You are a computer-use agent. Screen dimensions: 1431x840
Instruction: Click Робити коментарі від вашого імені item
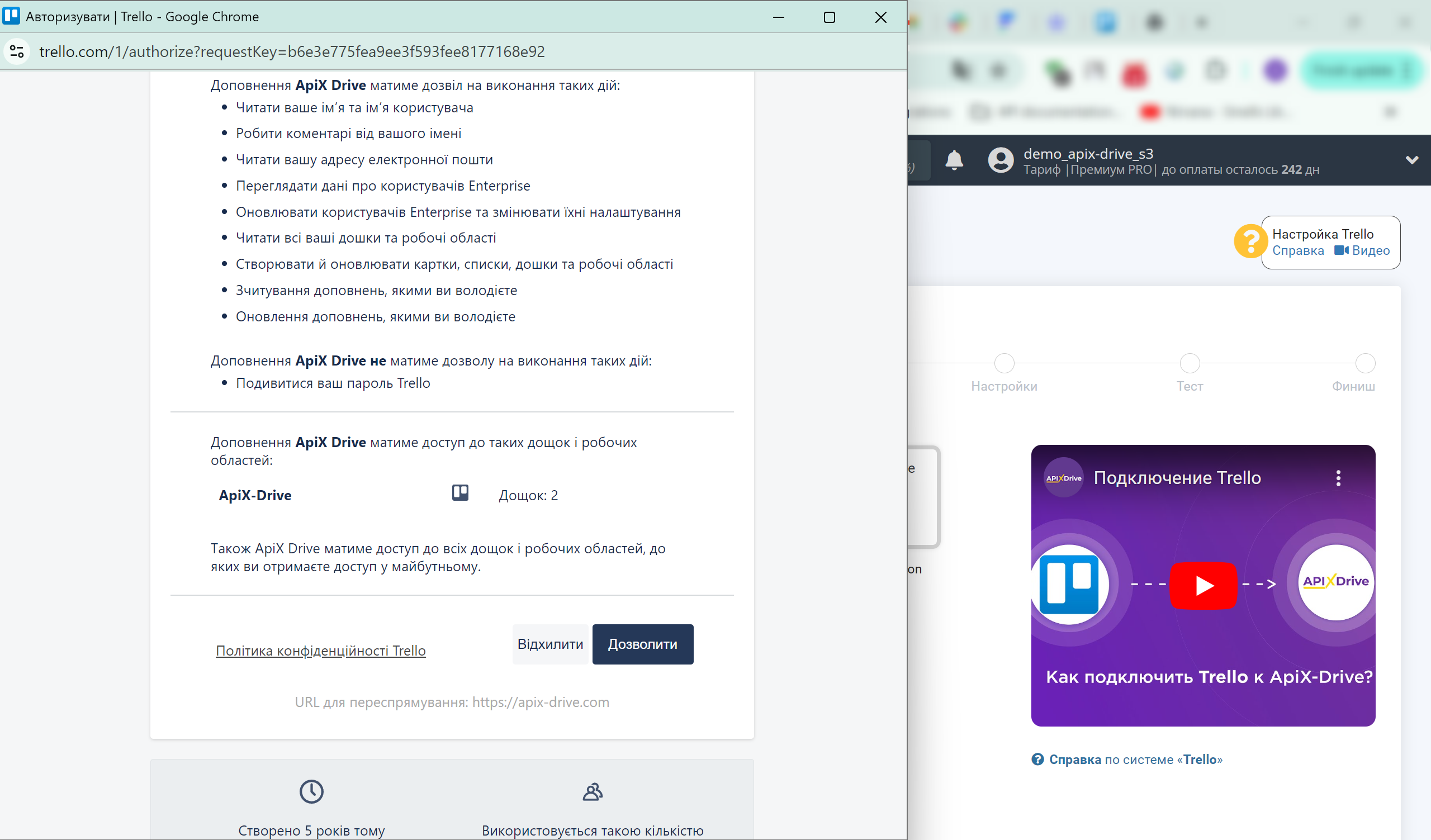pos(349,134)
